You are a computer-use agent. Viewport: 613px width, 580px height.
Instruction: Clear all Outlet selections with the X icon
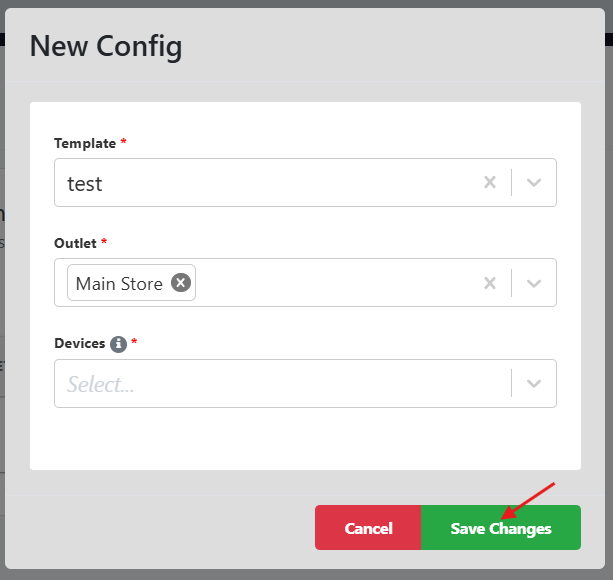click(490, 283)
